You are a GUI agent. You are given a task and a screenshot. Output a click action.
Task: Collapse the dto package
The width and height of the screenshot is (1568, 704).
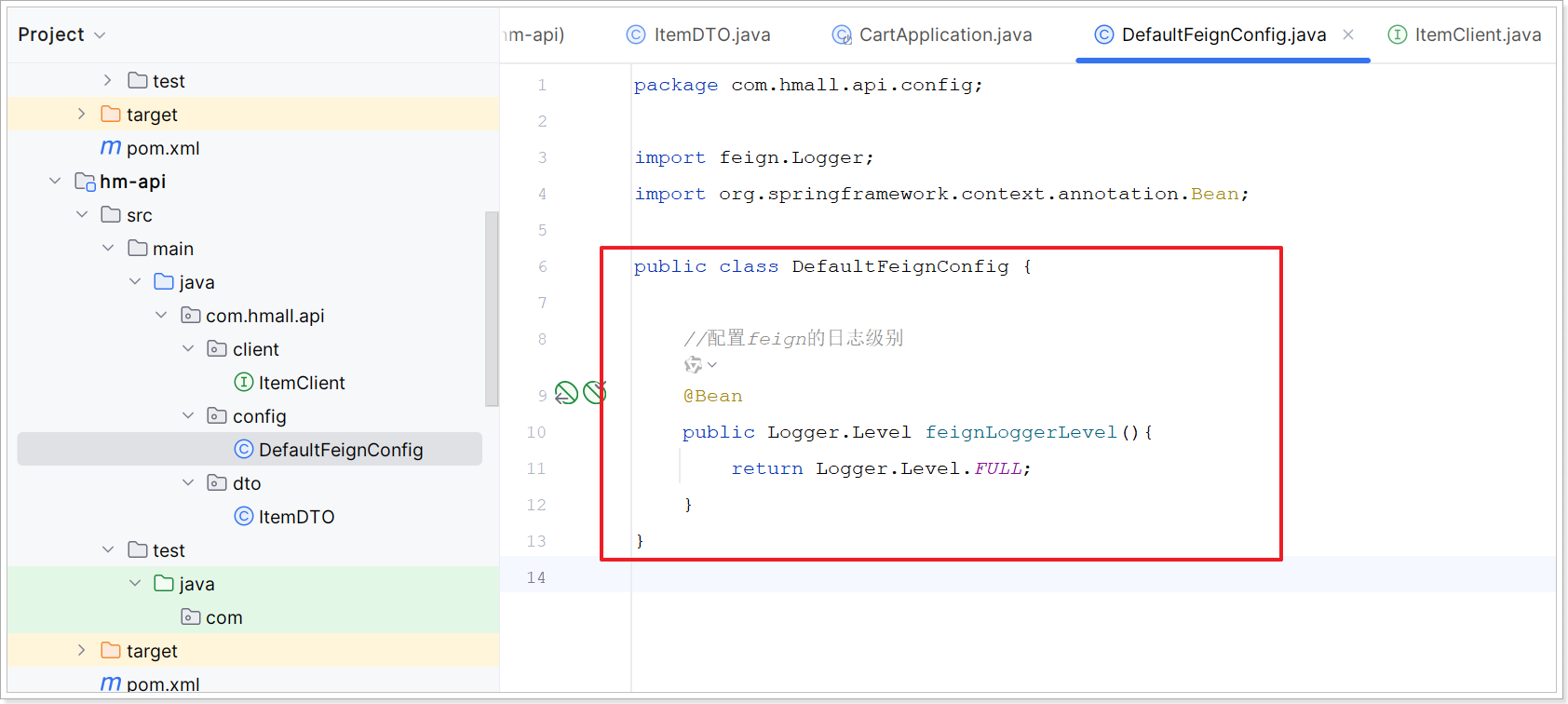pos(188,483)
